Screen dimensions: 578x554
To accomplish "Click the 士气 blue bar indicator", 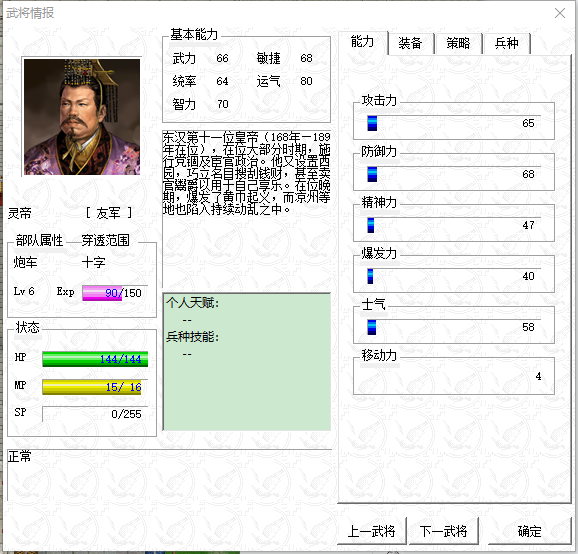I will click(x=372, y=327).
